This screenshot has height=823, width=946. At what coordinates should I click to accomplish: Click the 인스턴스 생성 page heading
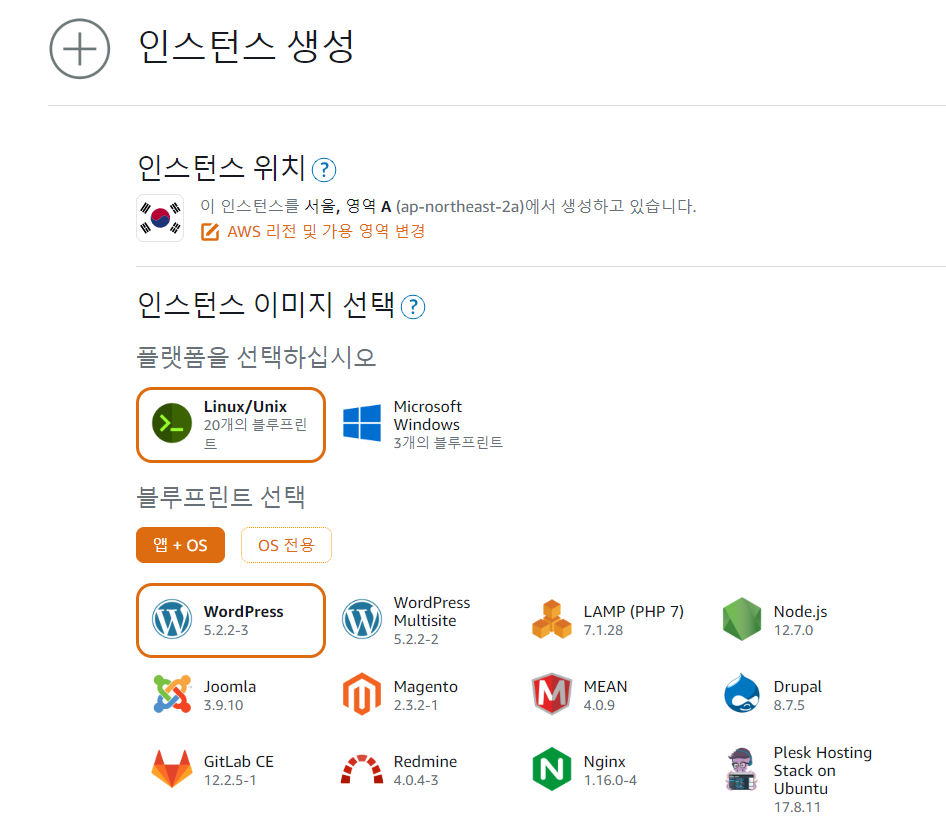point(246,48)
